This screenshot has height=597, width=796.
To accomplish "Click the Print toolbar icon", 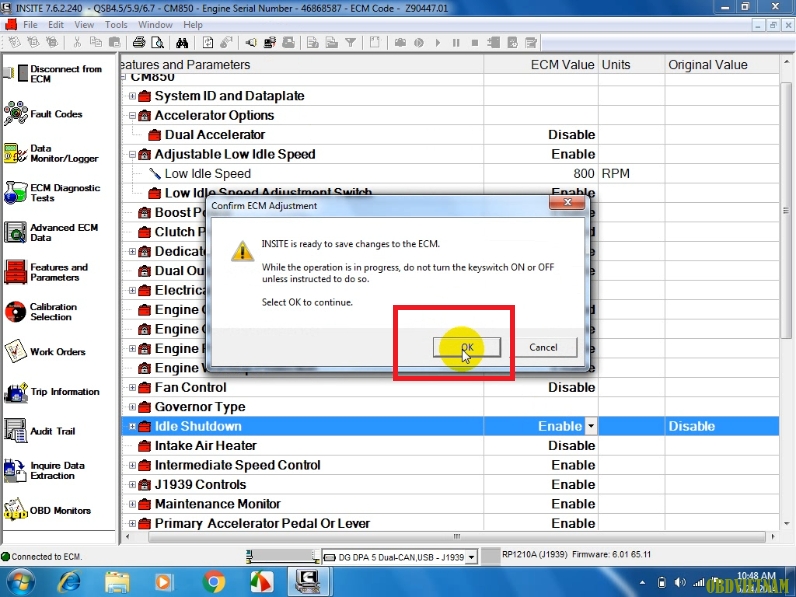I will [x=139, y=43].
